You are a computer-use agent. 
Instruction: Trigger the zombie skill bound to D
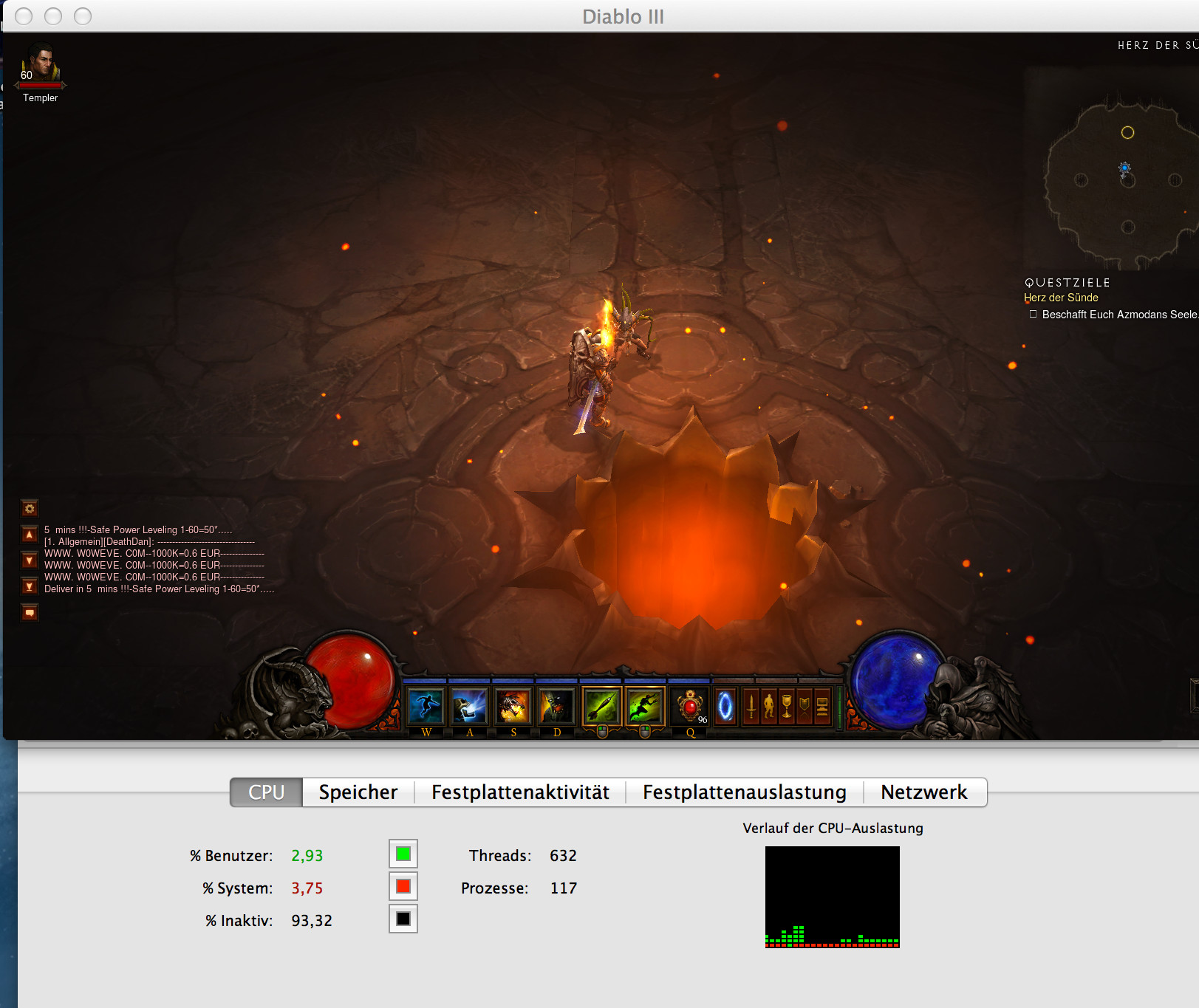coord(556,707)
